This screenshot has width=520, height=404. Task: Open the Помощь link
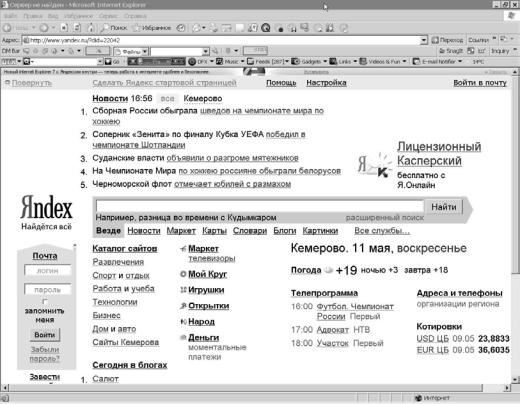click(281, 83)
